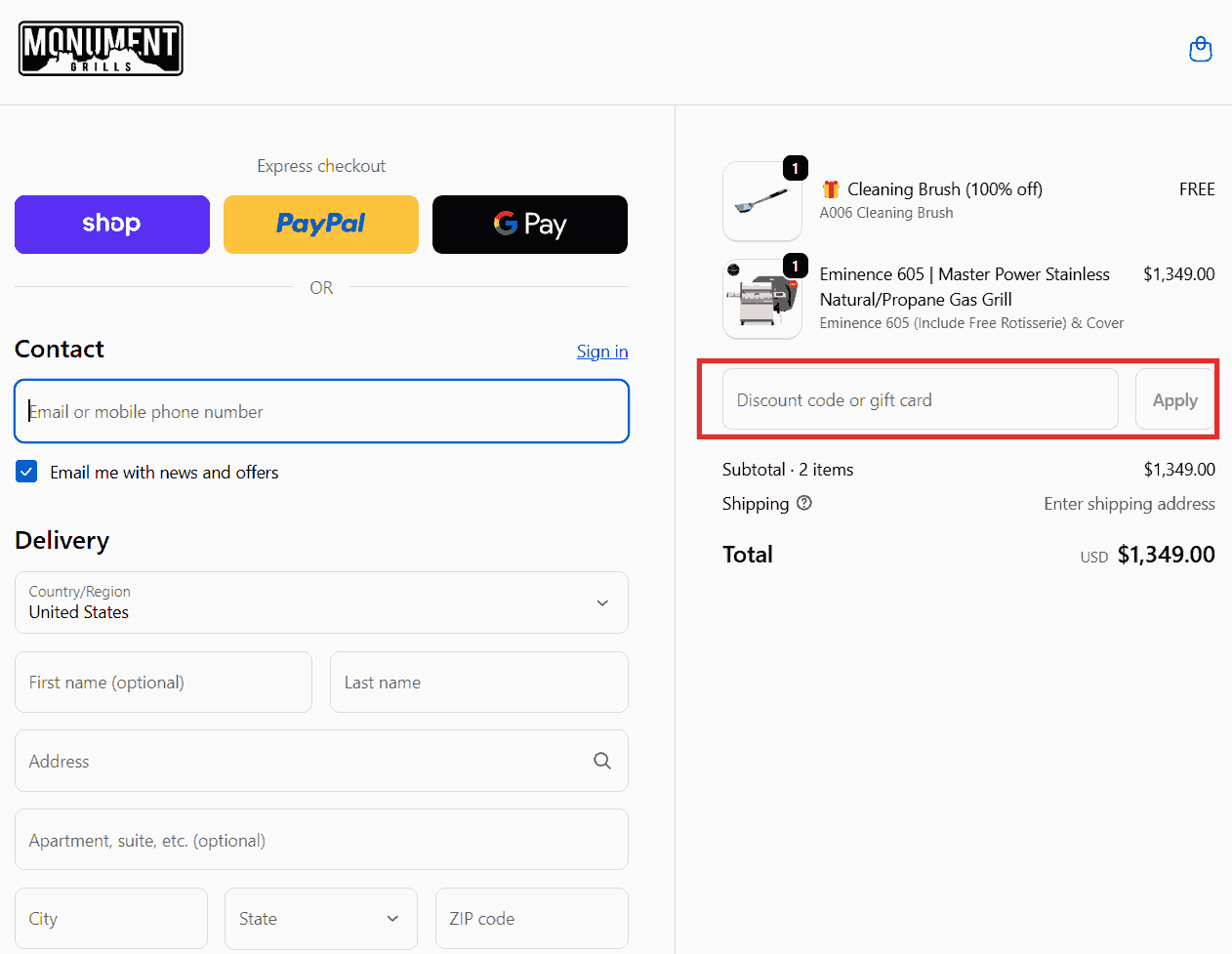Open the Country/Region dropdown

pyautogui.click(x=321, y=602)
